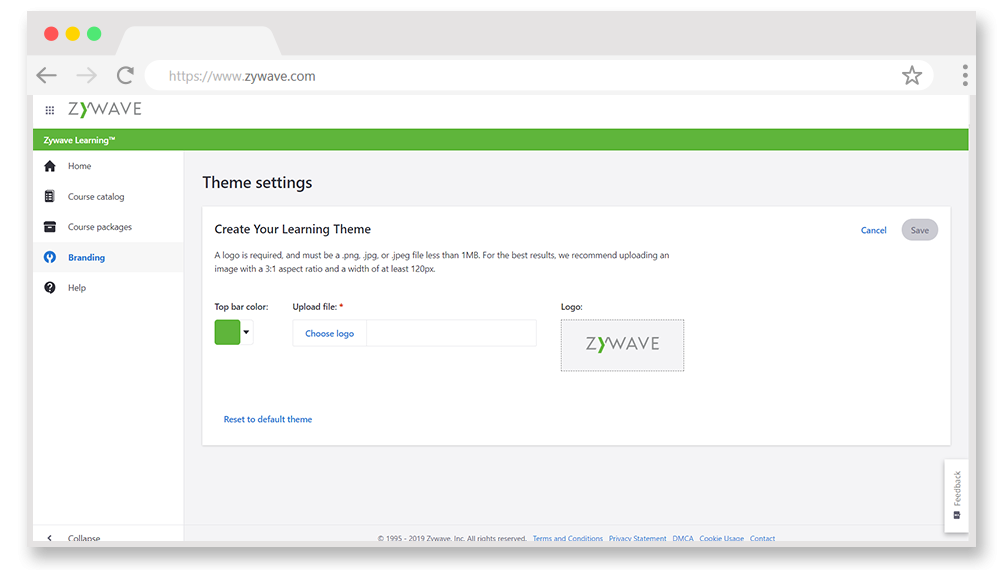Reload the page with the refresh icon
The height and width of the screenshot is (570, 1000).
click(125, 75)
